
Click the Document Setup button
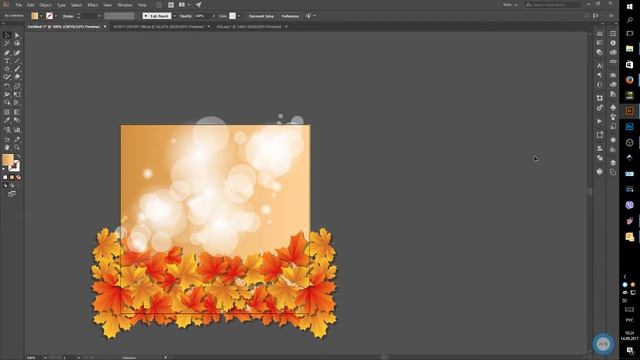pos(261,16)
